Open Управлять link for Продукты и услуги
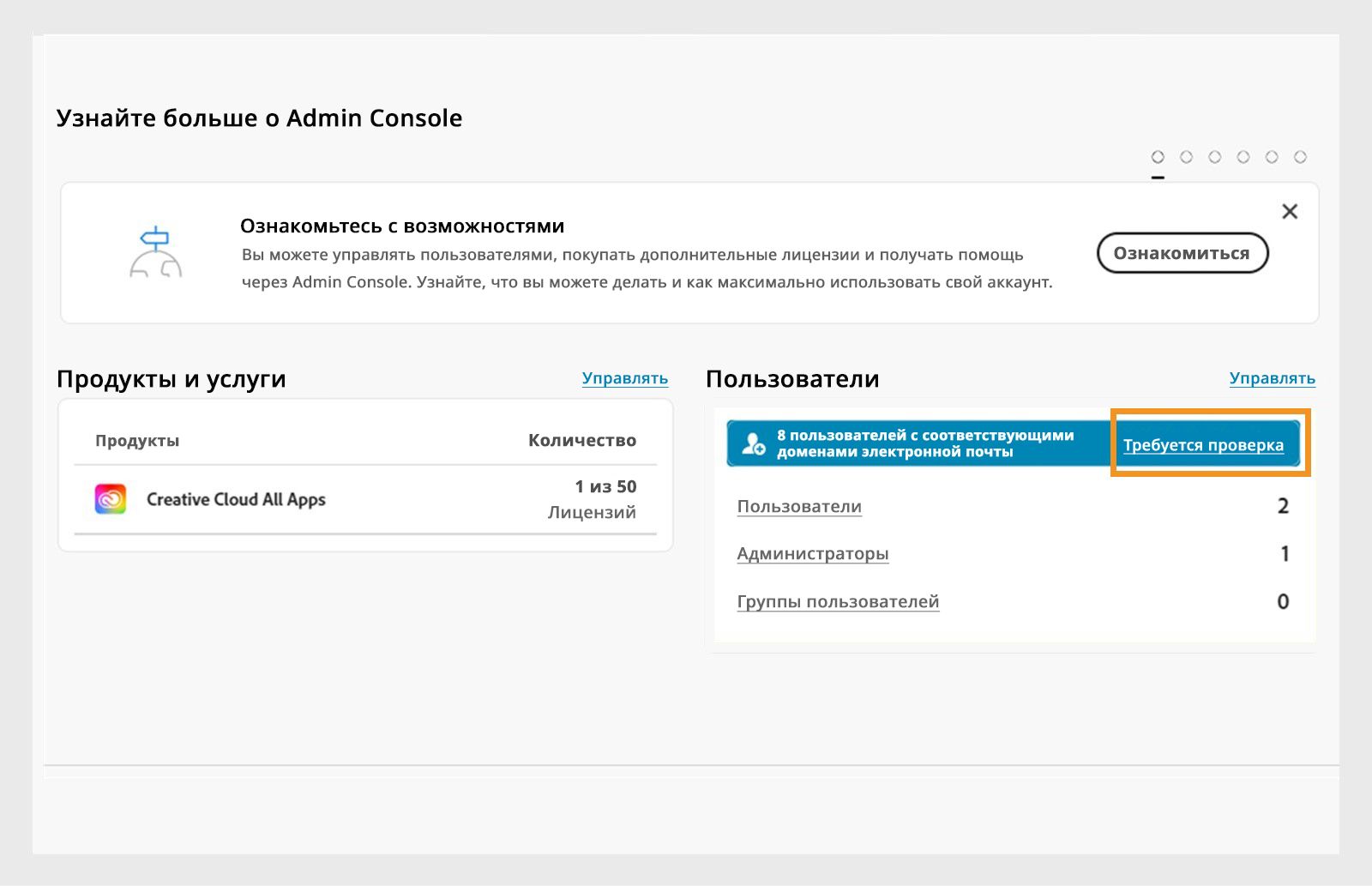Image resolution: width=1372 pixels, height=886 pixels. click(625, 378)
